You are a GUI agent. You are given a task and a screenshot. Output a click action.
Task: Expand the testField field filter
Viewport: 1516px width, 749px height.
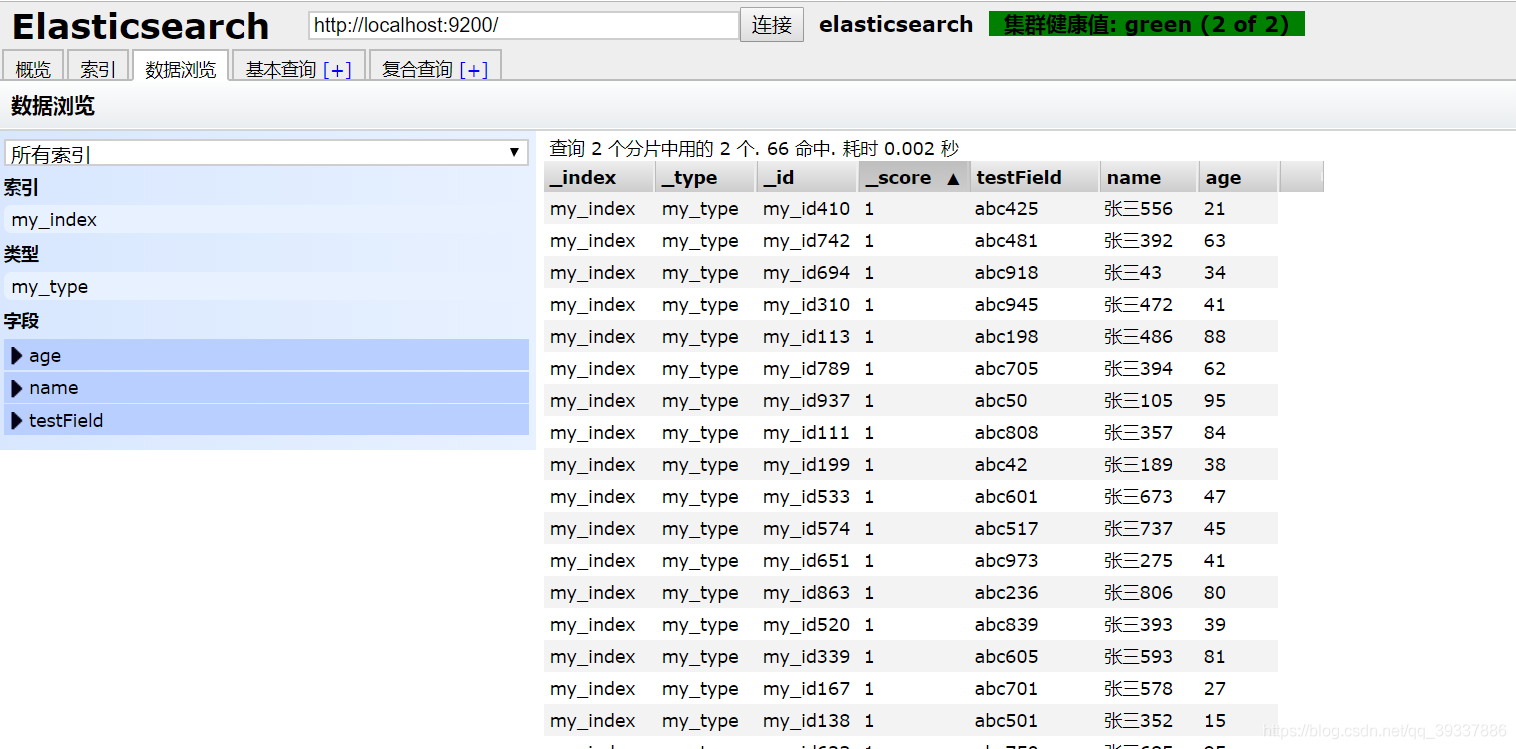(266, 420)
